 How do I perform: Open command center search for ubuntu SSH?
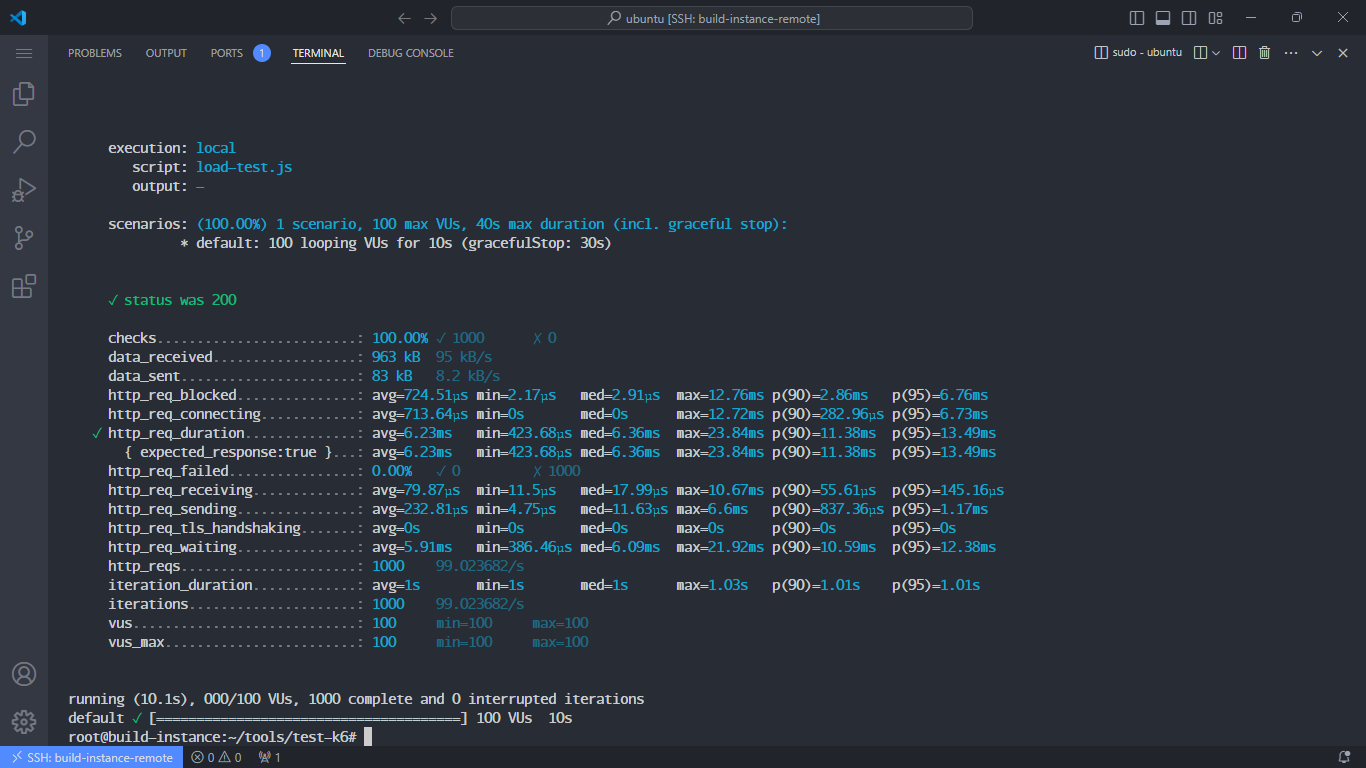coord(712,18)
